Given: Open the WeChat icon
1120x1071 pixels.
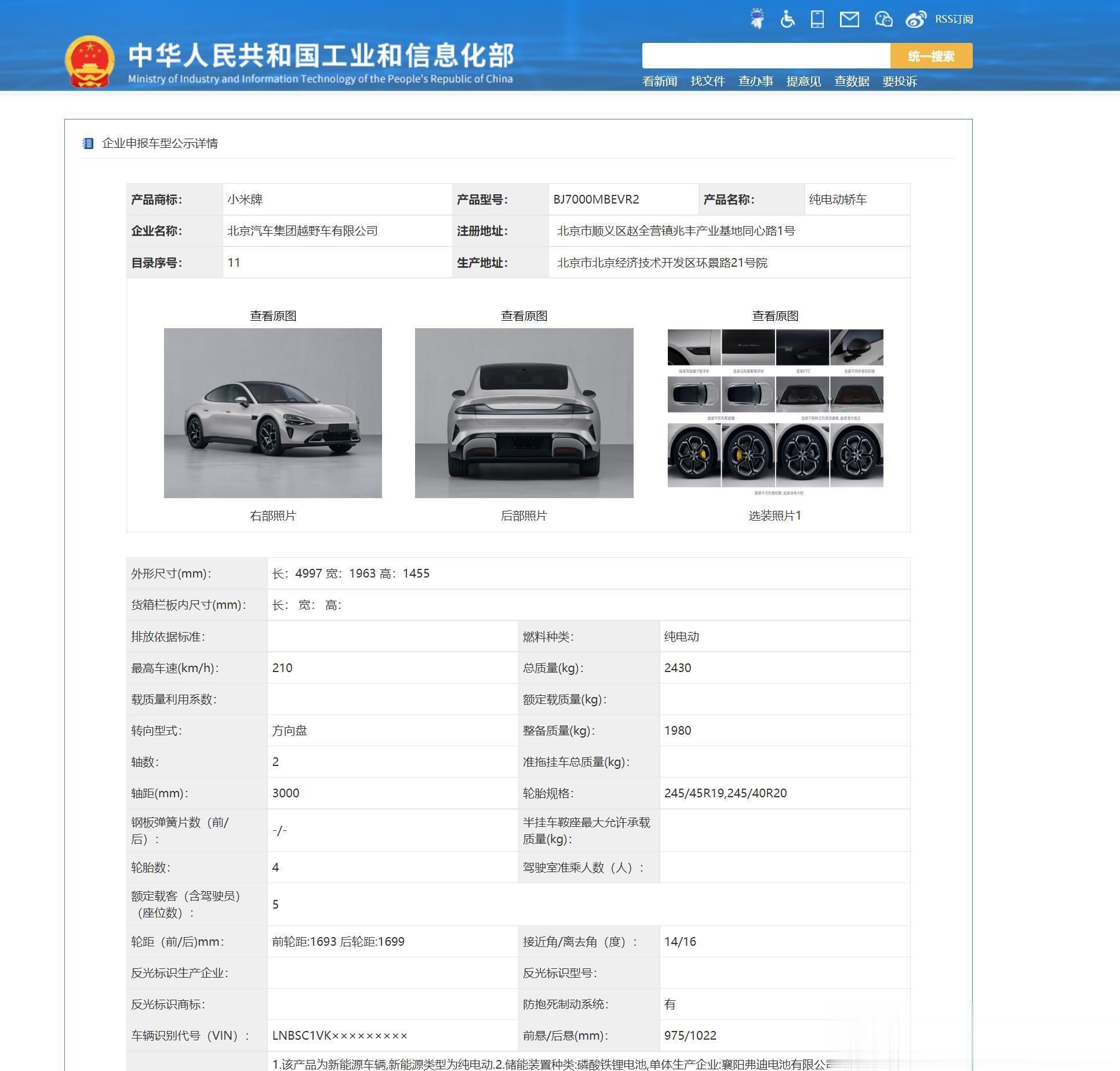Looking at the screenshot, I should tap(883, 20).
